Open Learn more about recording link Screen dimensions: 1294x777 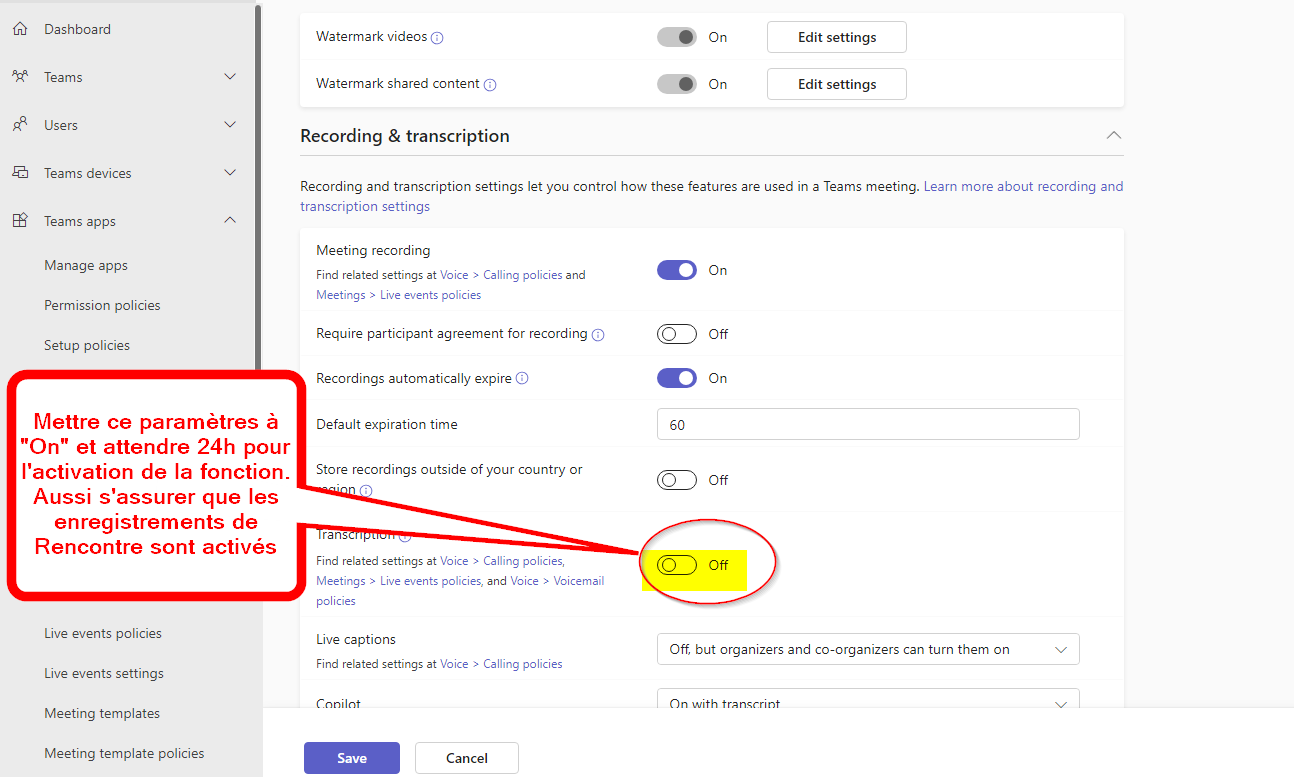coord(1023,186)
